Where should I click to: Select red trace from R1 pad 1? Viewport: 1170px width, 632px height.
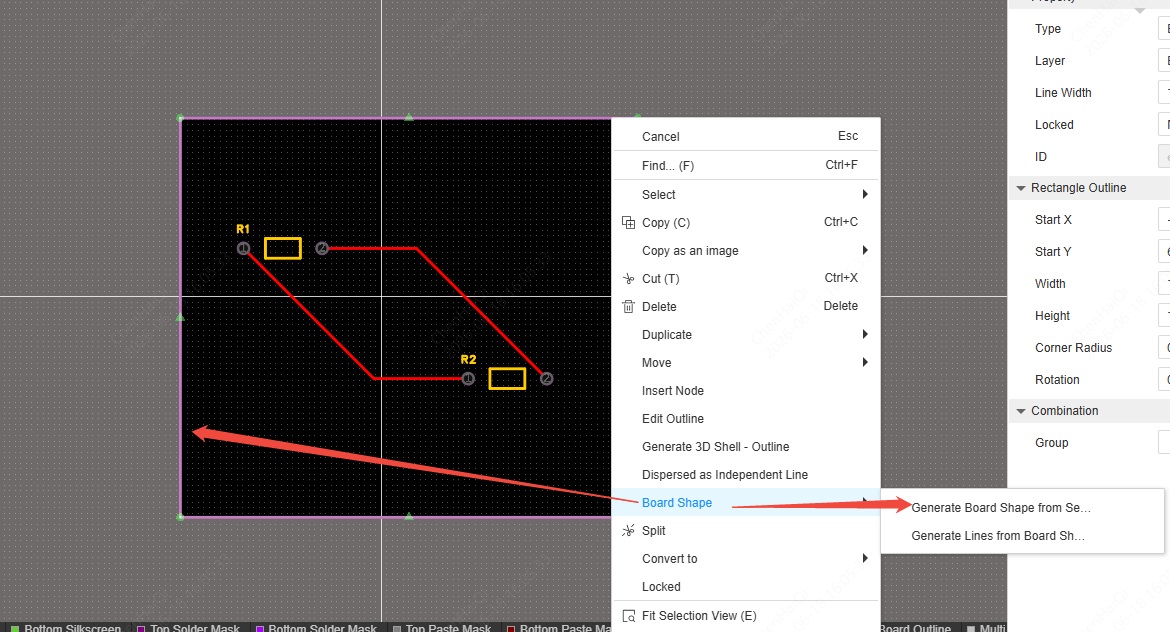click(310, 316)
